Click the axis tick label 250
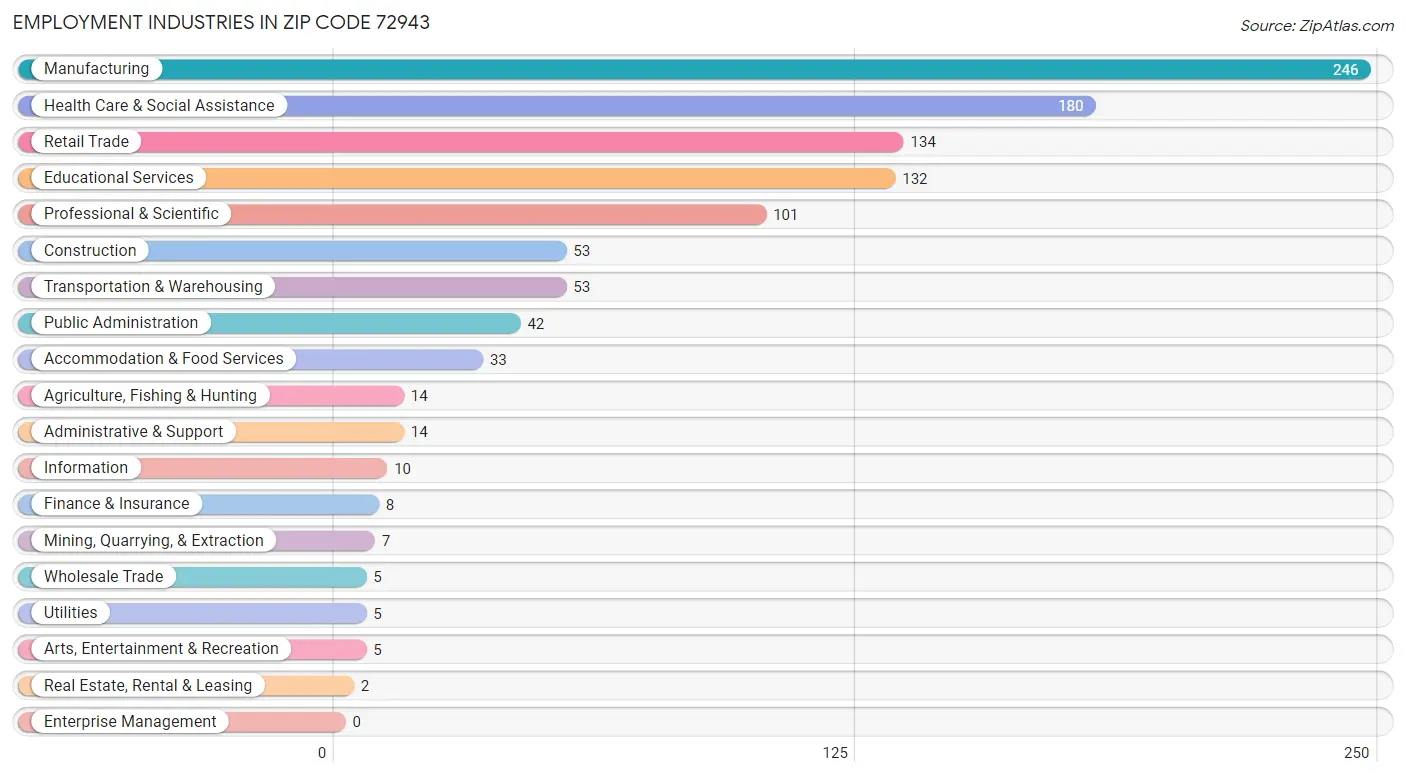1406x777 pixels. (1356, 753)
